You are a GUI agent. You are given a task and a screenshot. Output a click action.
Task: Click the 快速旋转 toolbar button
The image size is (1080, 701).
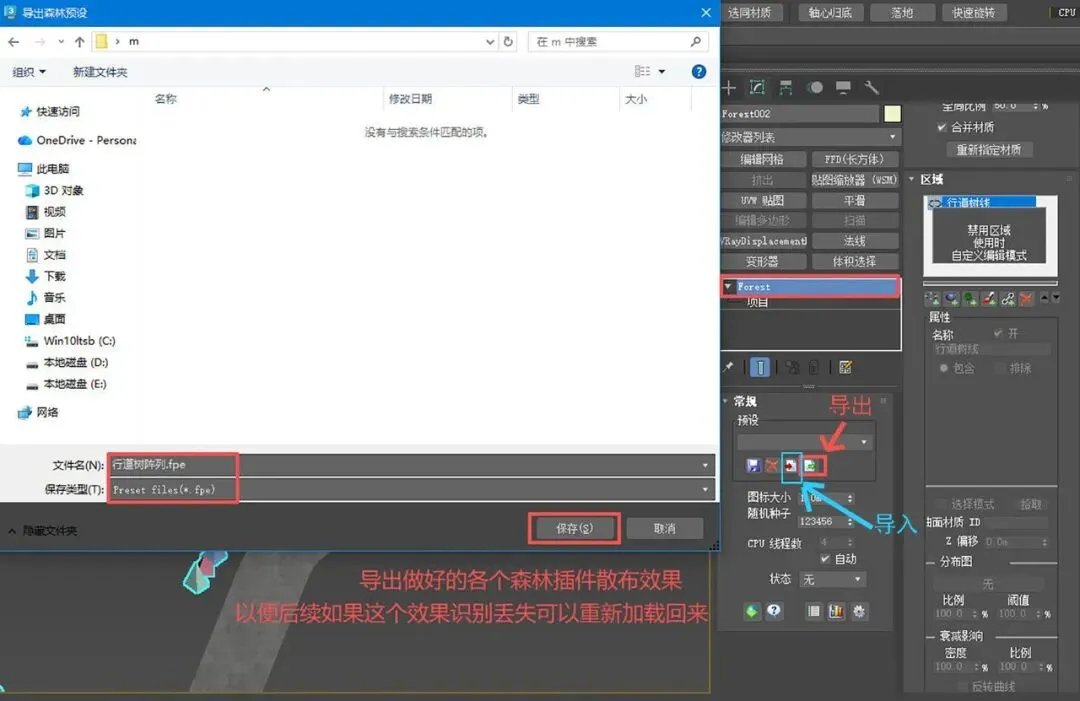(974, 12)
